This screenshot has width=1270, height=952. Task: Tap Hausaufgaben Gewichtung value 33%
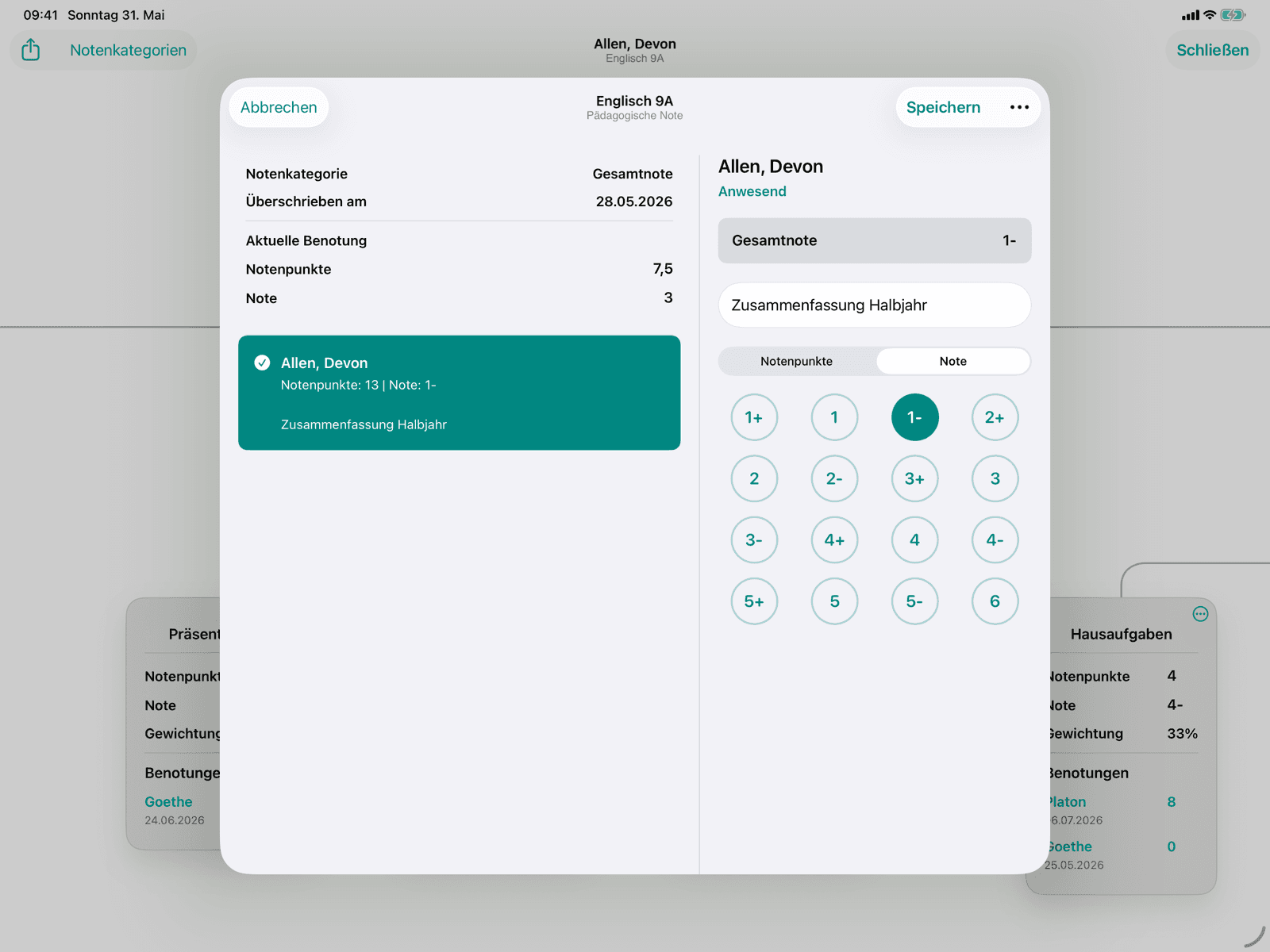(1182, 734)
